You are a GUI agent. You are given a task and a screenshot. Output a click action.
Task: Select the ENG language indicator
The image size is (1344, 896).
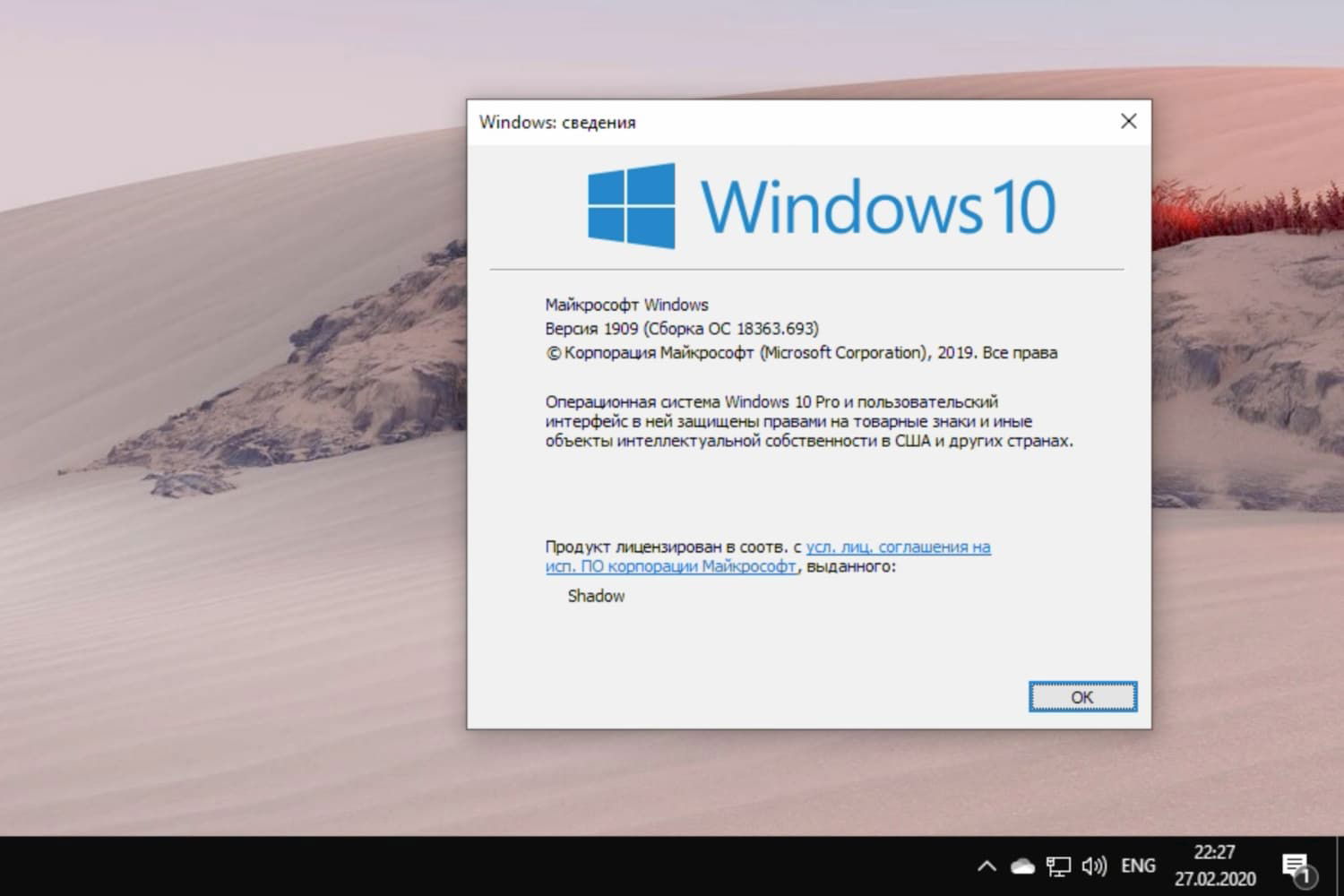tap(1137, 866)
